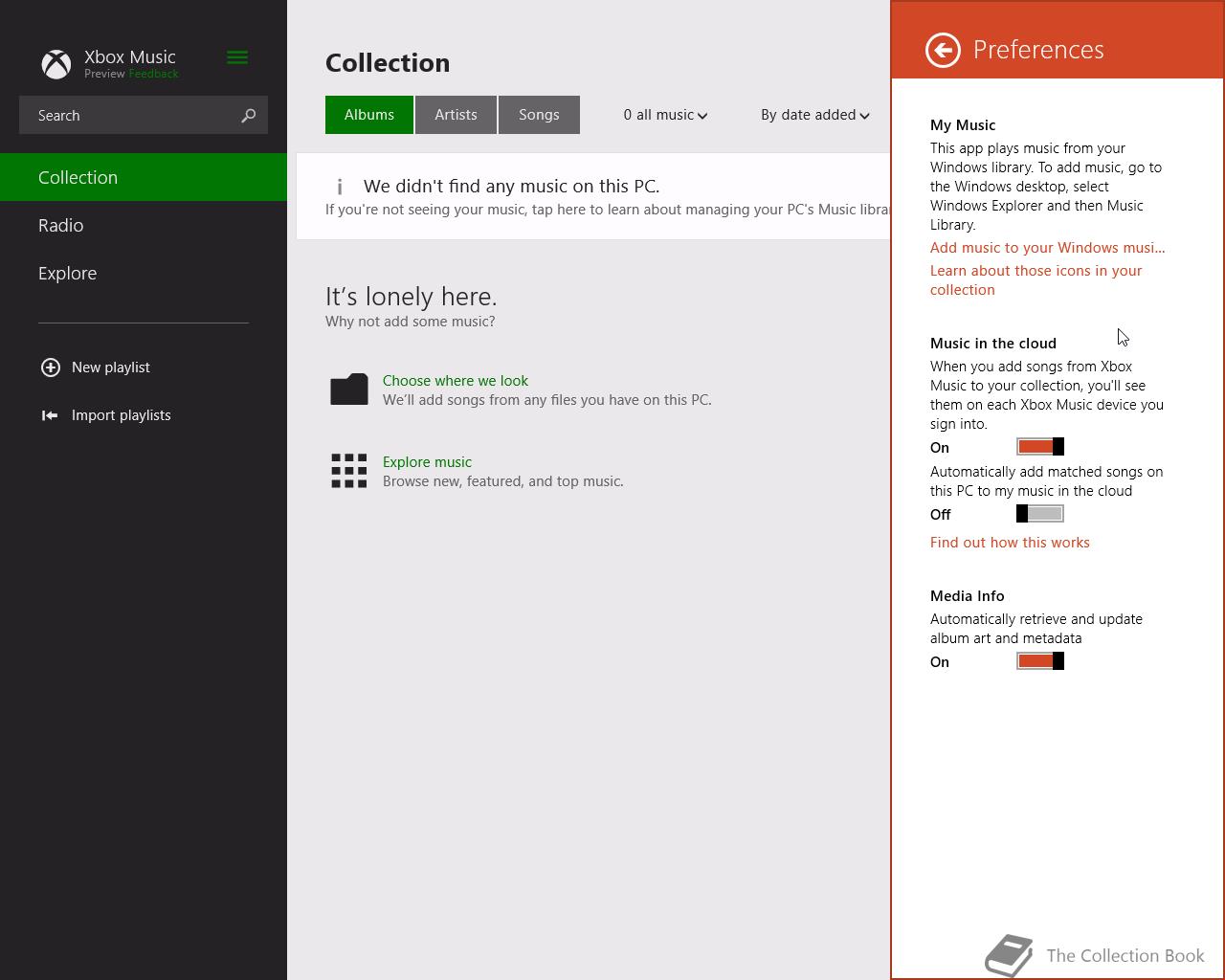Open Radio in the sidebar
The height and width of the screenshot is (980, 1225).
coord(144,225)
